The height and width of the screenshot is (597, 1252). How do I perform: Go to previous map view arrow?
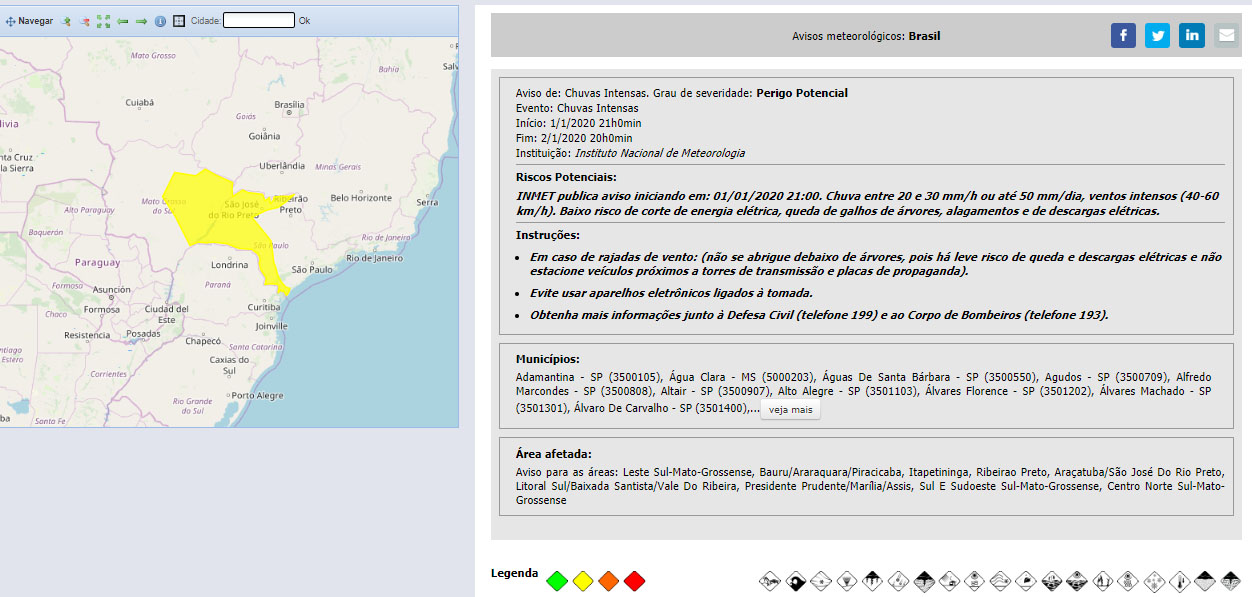pyautogui.click(x=122, y=21)
